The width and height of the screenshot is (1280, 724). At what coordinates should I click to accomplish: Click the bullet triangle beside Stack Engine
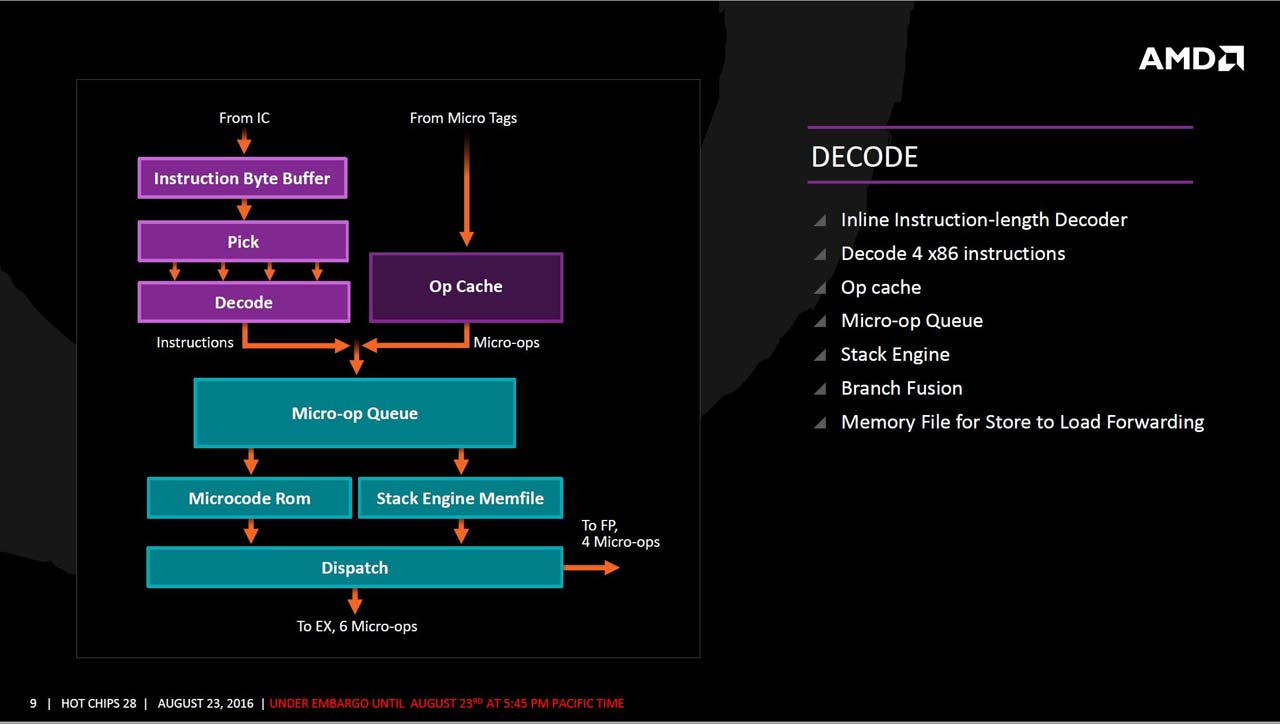coord(820,355)
